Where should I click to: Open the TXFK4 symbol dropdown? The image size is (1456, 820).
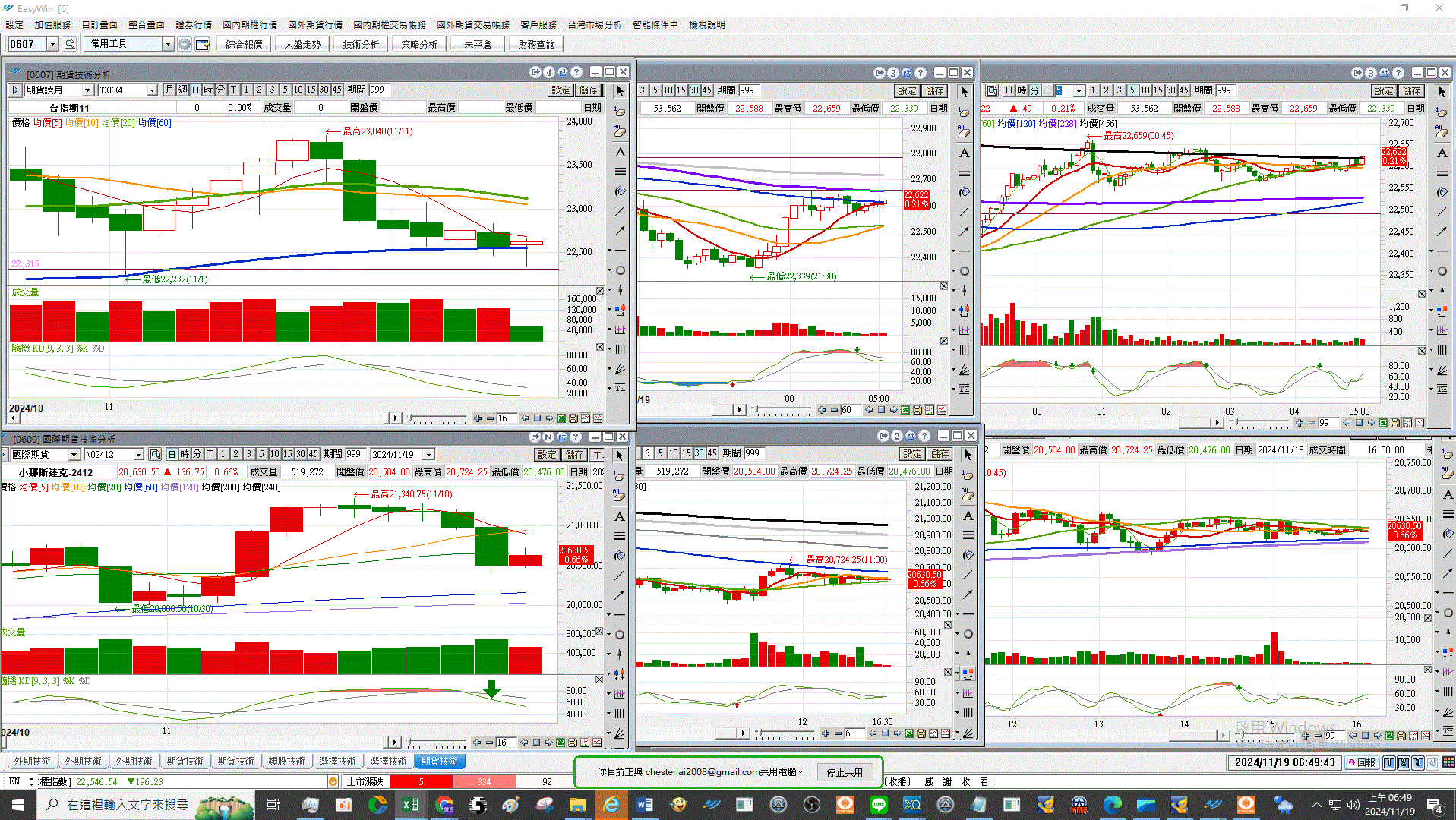tap(152, 90)
